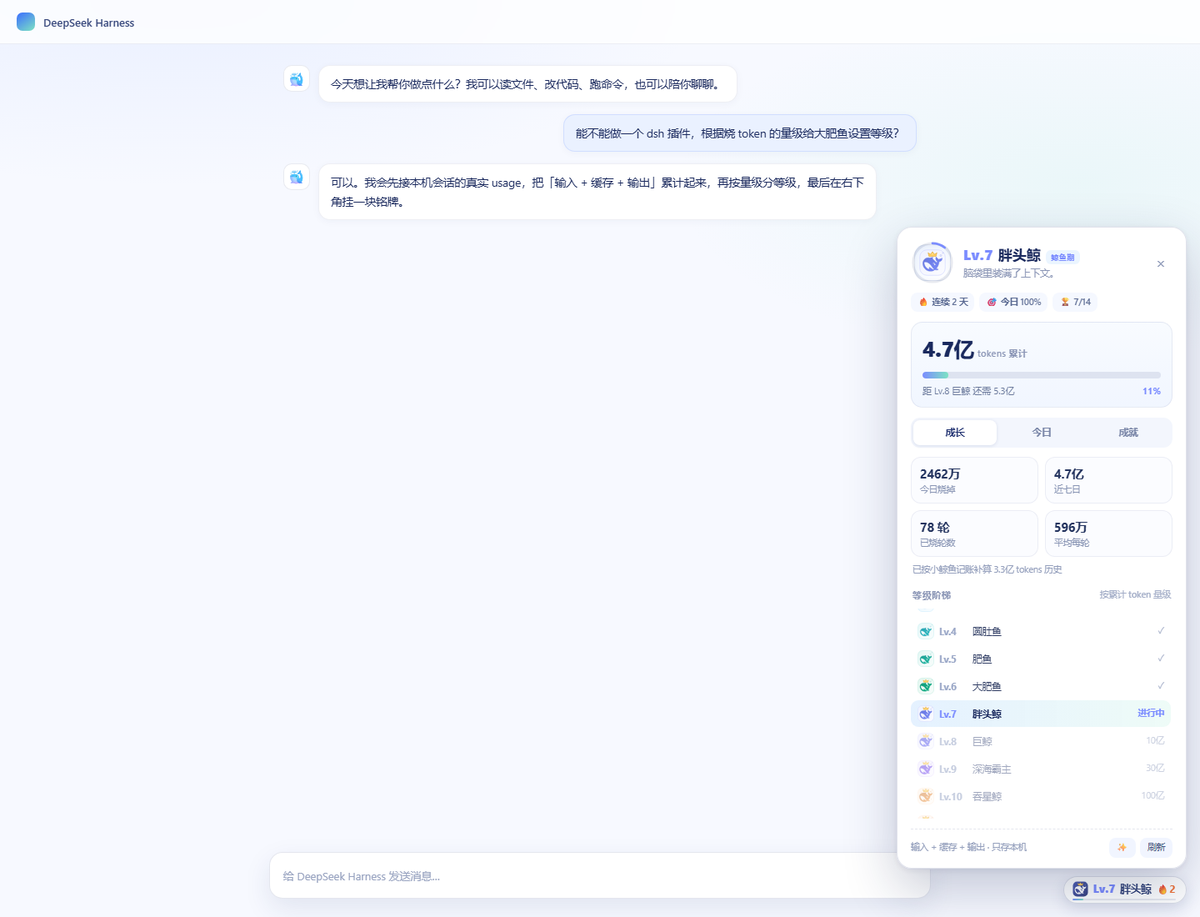Click the Lv.4 圆肚鱼 fish icon

(925, 631)
